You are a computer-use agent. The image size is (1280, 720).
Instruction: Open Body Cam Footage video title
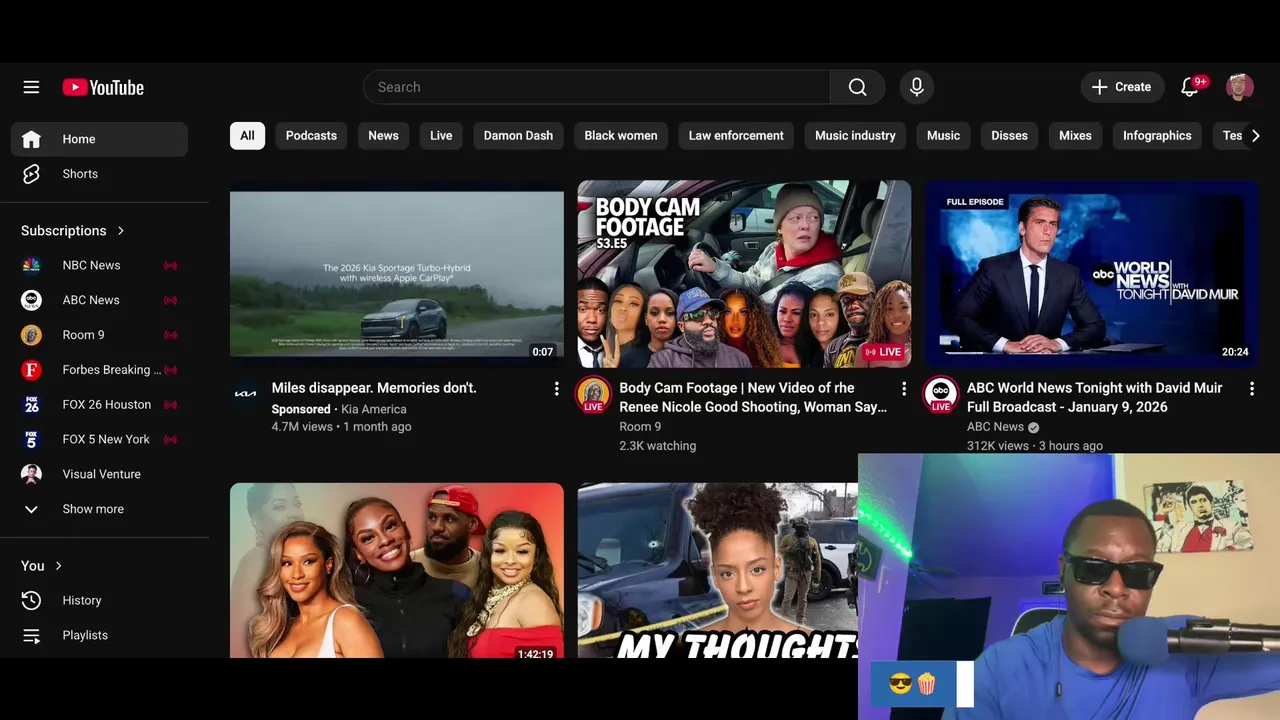pyautogui.click(x=753, y=397)
